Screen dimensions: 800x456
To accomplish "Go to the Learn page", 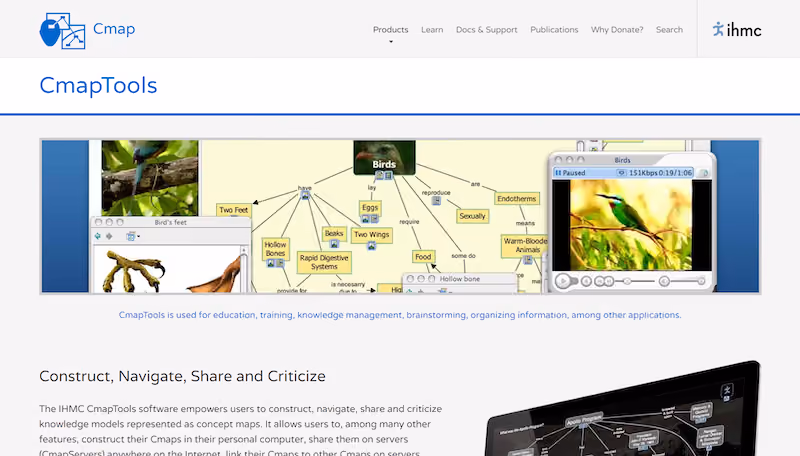I will 432,30.
